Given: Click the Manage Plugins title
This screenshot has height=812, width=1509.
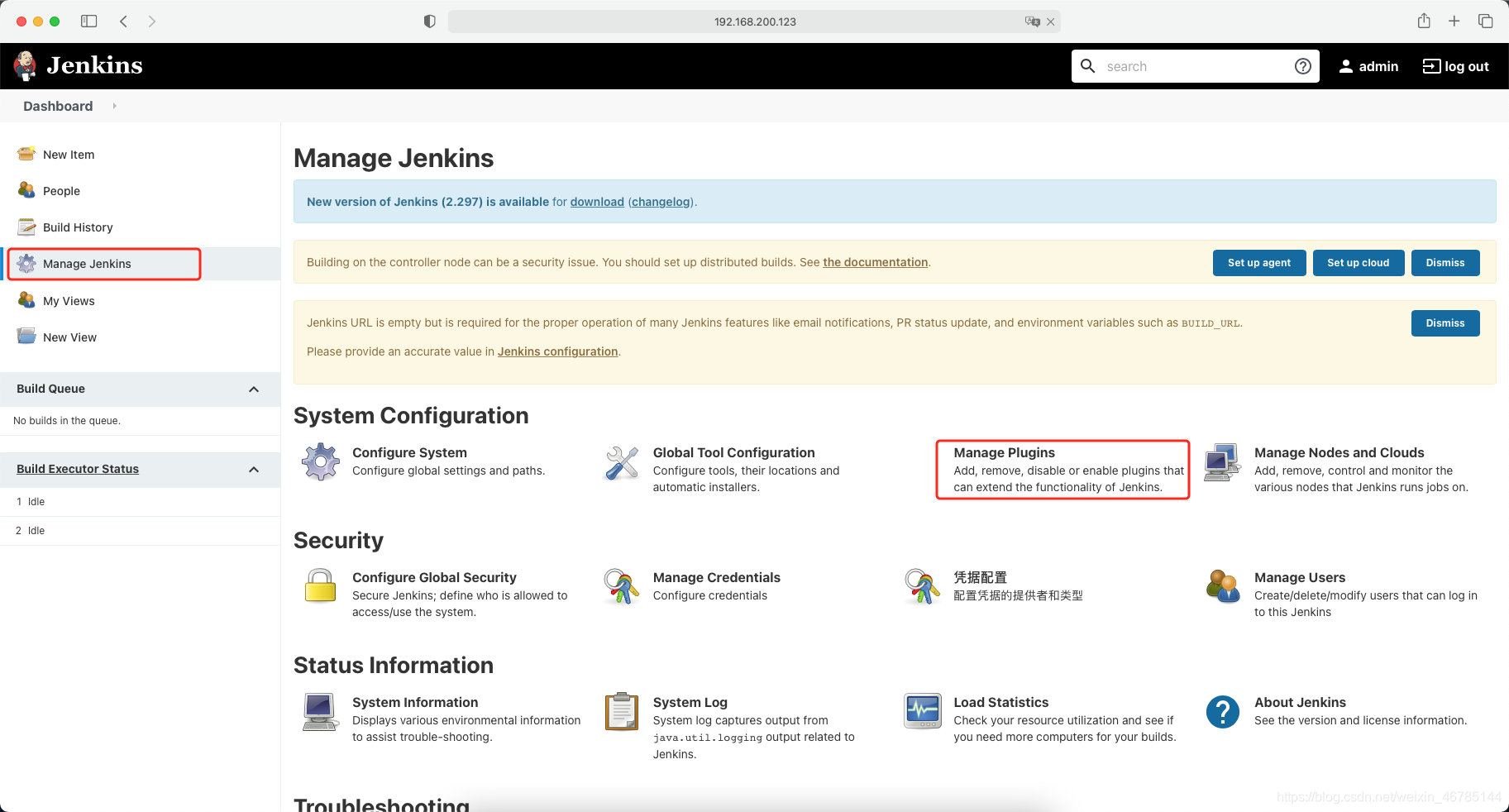Looking at the screenshot, I should tap(1004, 452).
